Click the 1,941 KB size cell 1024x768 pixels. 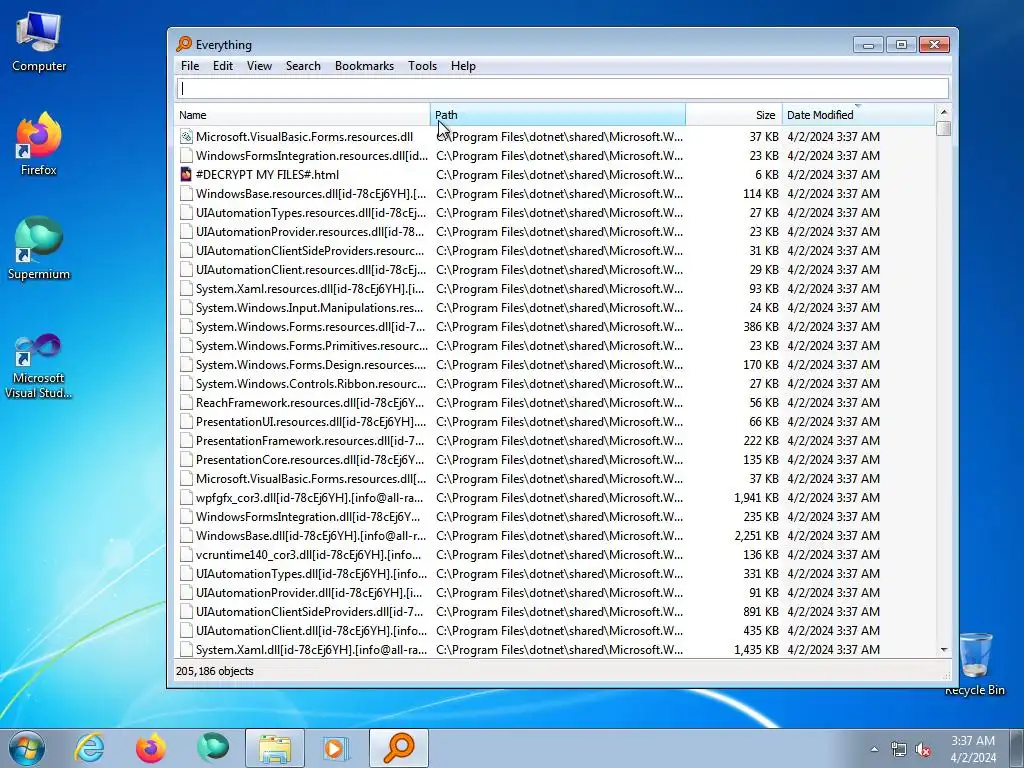click(756, 498)
